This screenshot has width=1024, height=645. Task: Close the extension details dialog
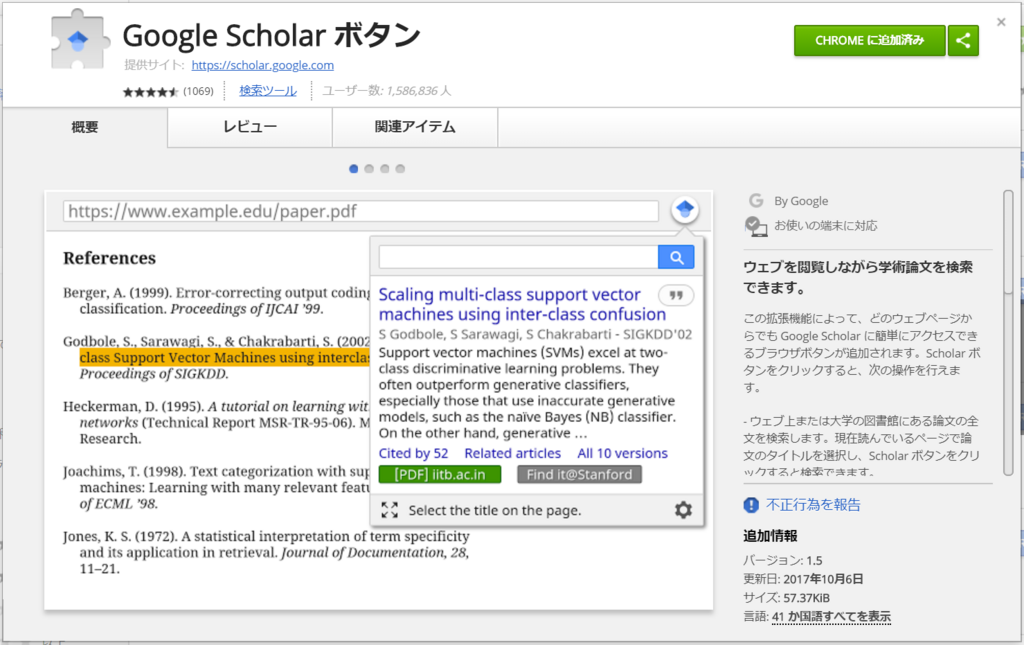[x=1001, y=22]
